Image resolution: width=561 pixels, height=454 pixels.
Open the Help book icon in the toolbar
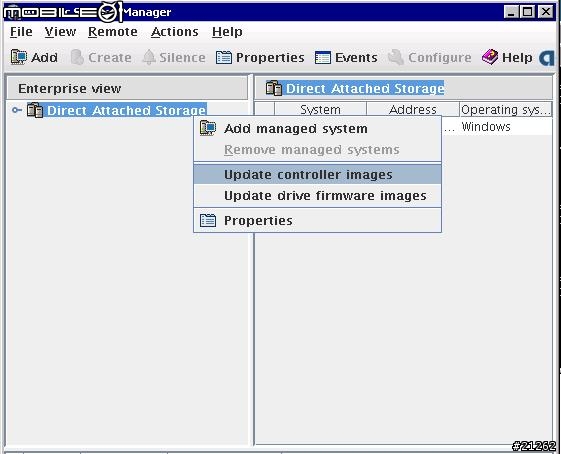490,57
